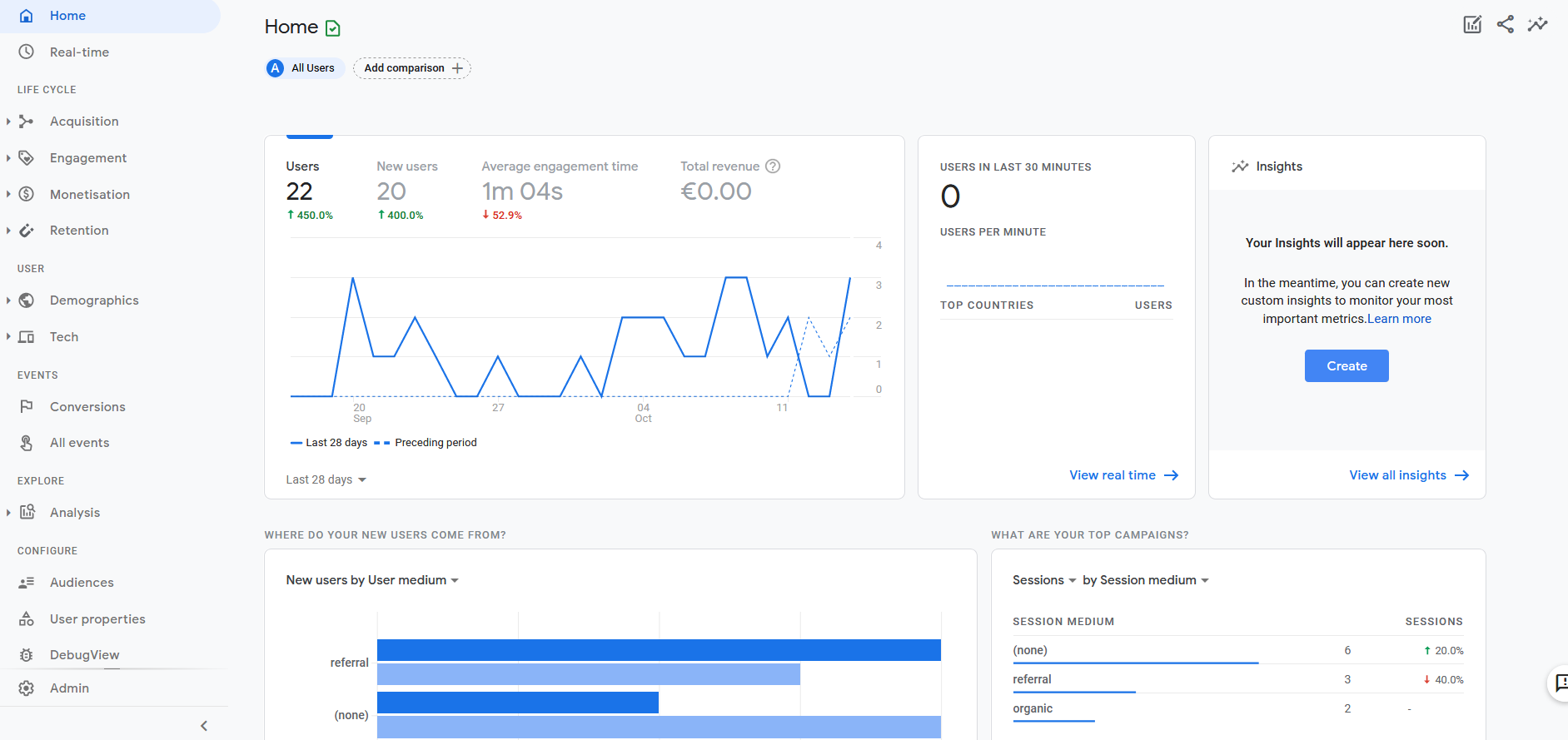Viewport: 1568px width, 740px height.
Task: Collapse the sidebar using the chevron arrow
Action: click(204, 726)
